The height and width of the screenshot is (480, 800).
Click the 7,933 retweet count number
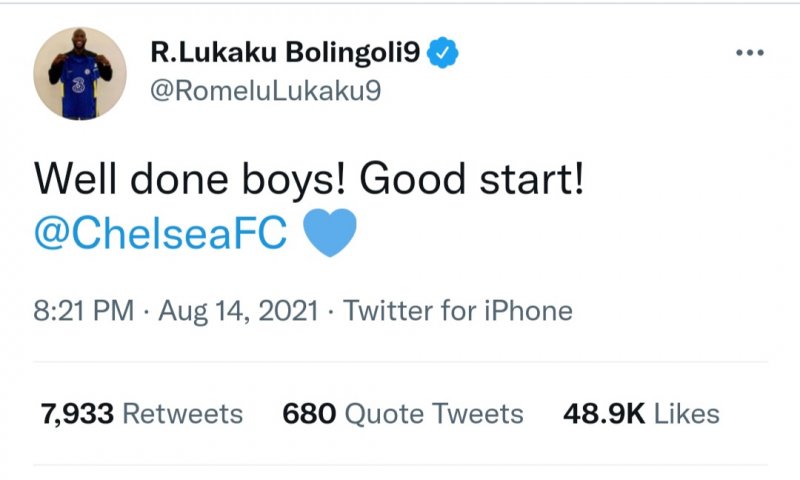pos(78,414)
